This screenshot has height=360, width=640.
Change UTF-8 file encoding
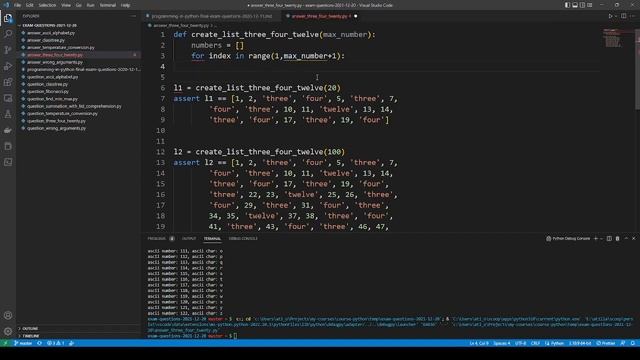point(520,343)
